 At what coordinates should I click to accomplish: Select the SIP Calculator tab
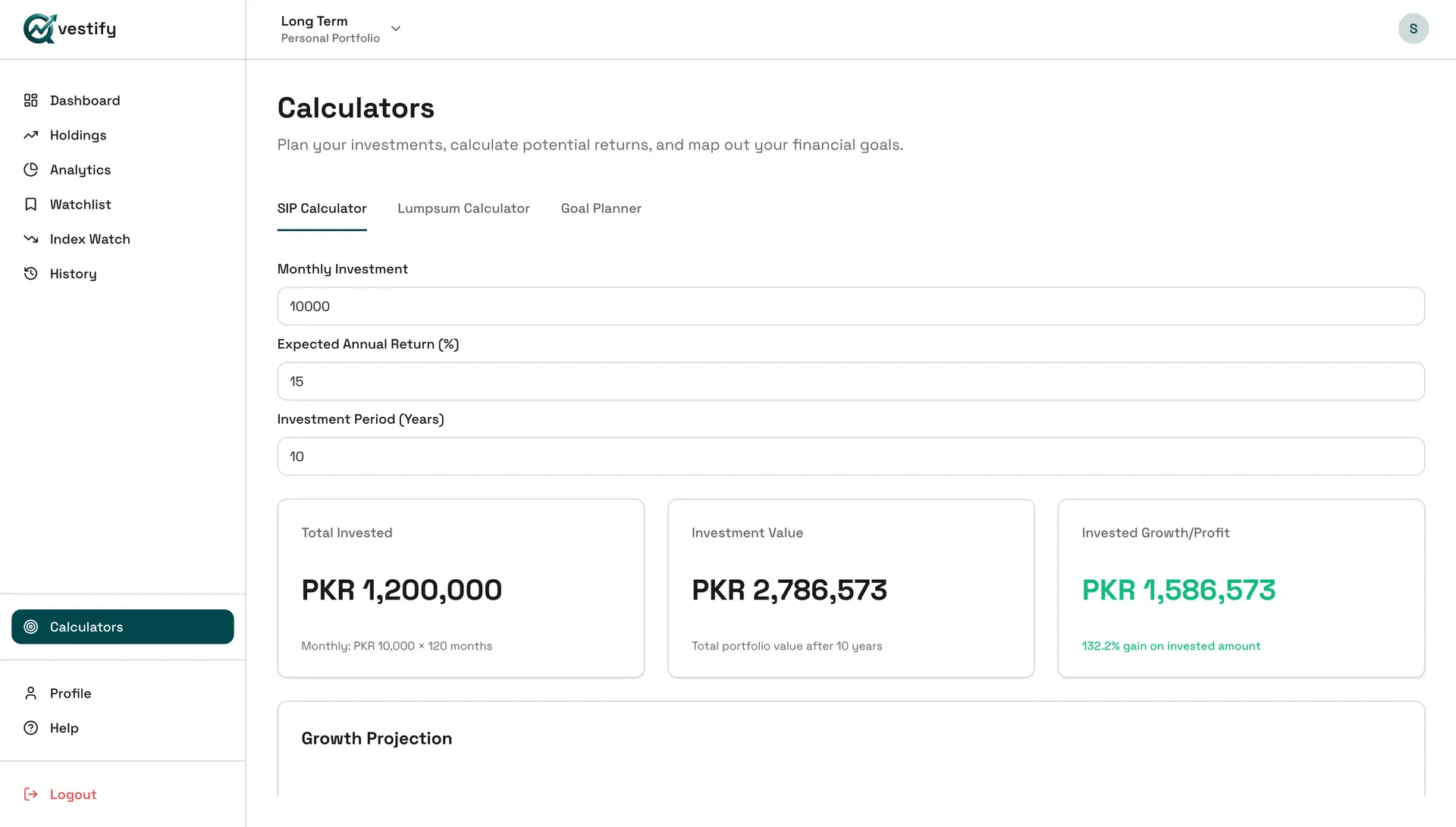pos(322,208)
